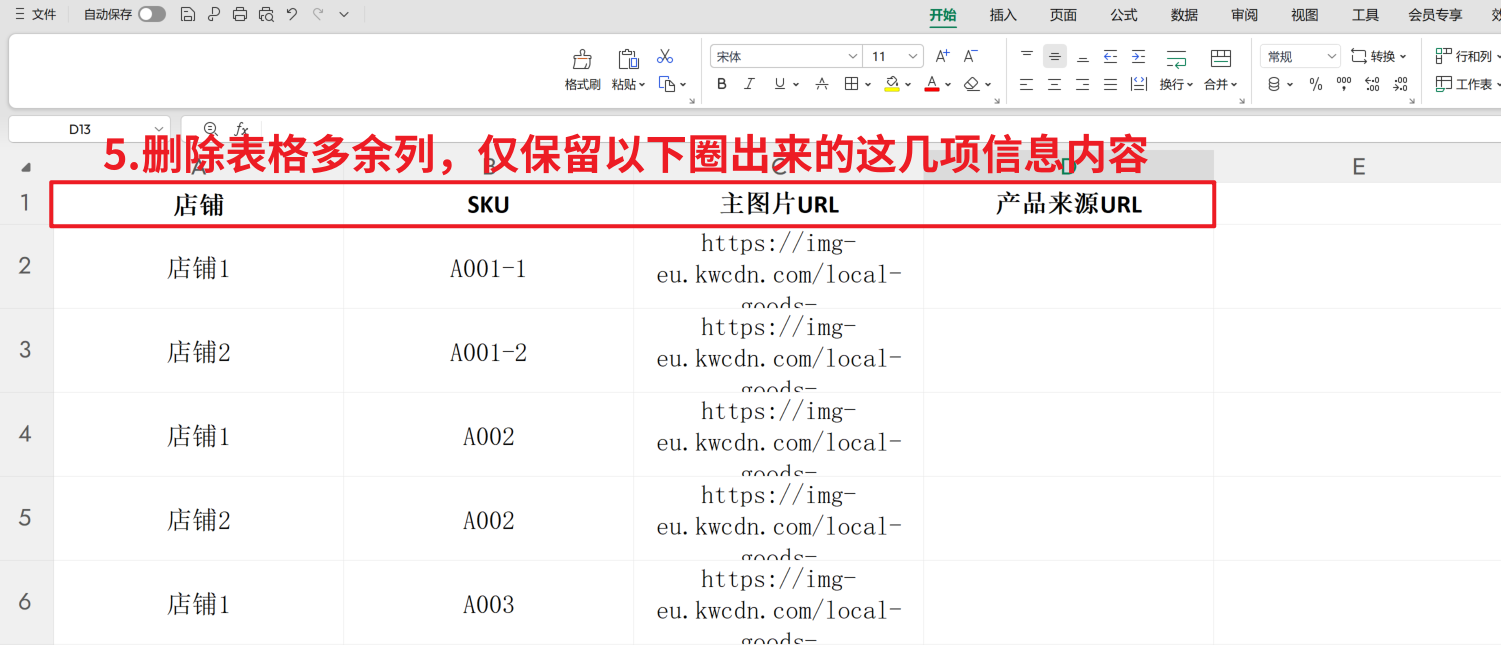
Task: Click the Format Painter (格式刷) icon
Action: [x=582, y=67]
